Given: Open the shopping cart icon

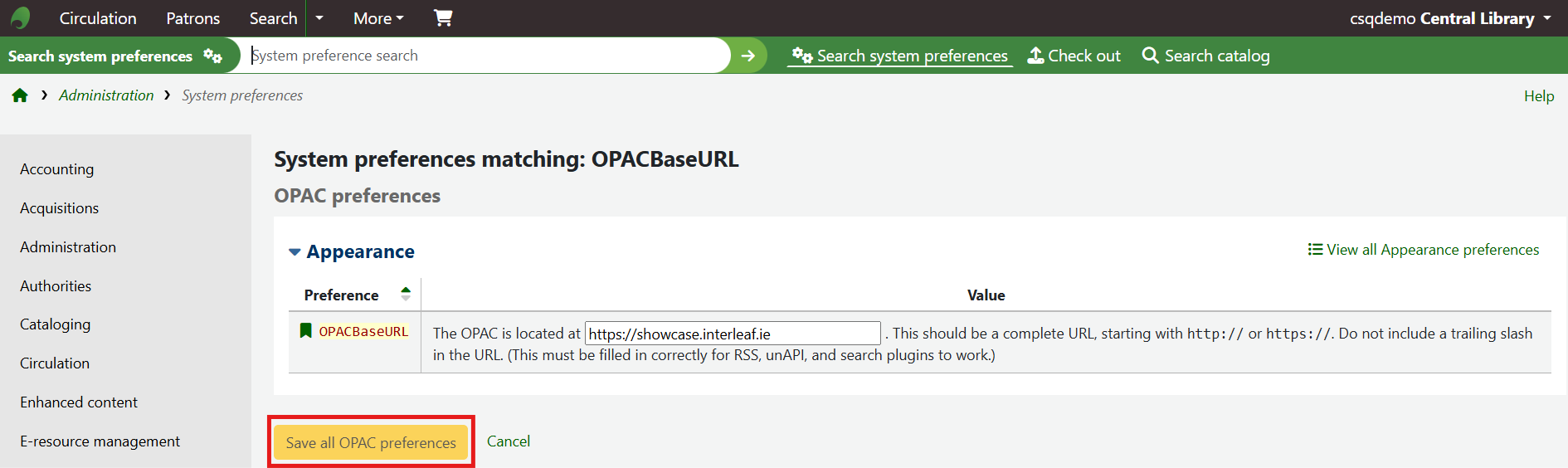Looking at the screenshot, I should pos(443,17).
